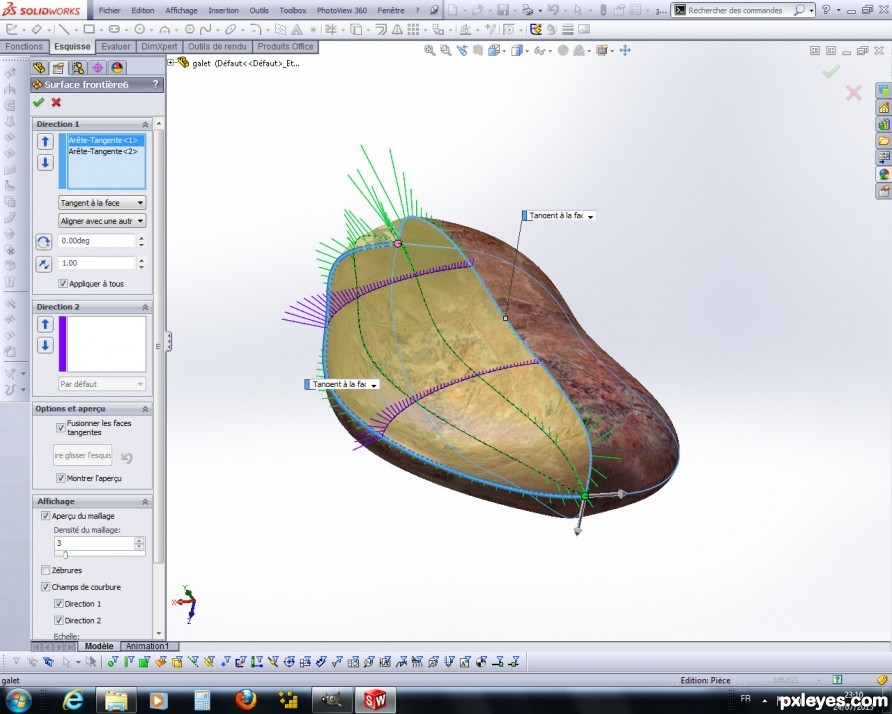Switch to the Outils de rendu tab
This screenshot has width=892, height=714.
[x=217, y=47]
